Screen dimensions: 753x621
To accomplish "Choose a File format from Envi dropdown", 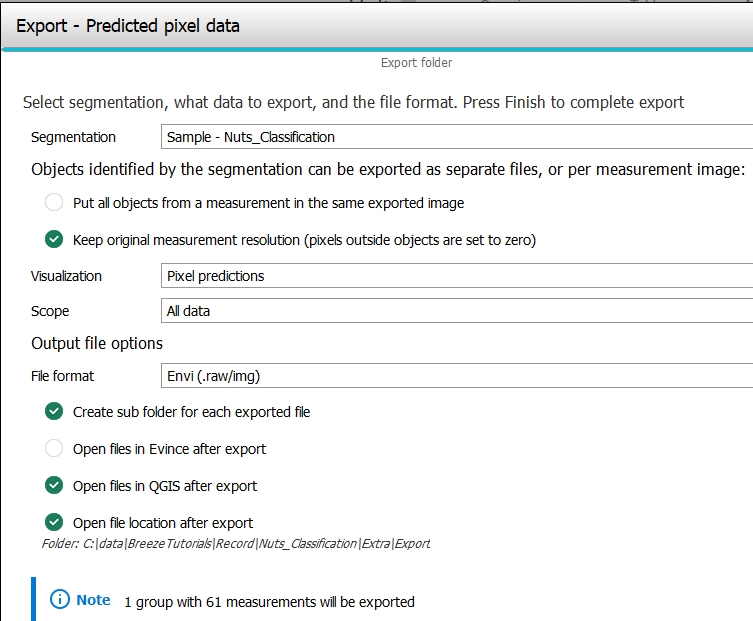I will click(456, 377).
